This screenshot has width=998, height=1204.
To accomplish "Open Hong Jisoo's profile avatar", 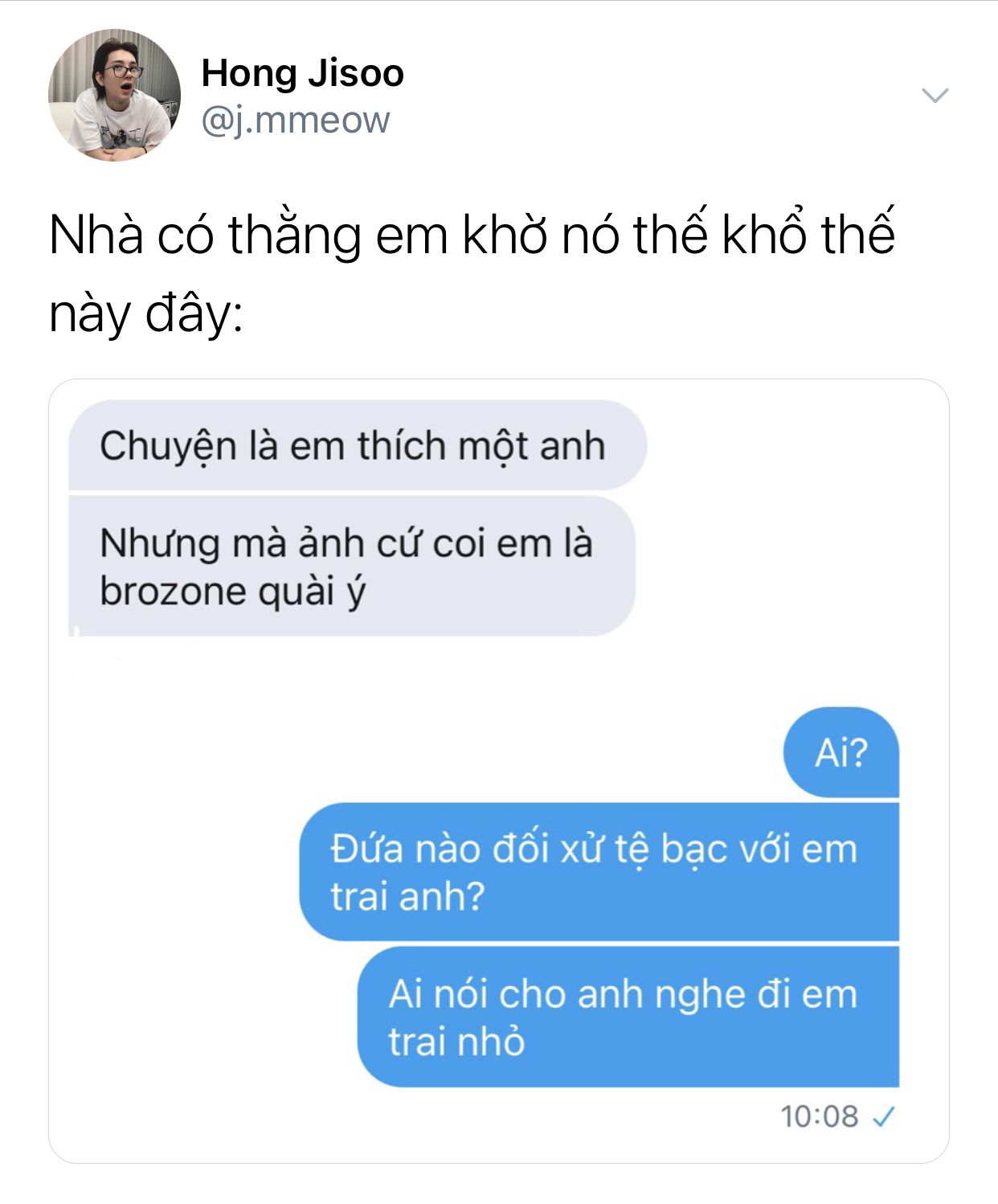I will tap(114, 96).
